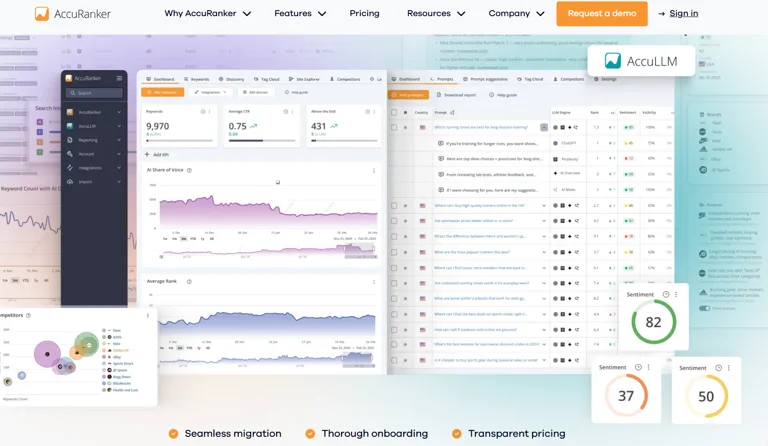Click the orange Add prompts button
Screen dimensions: 768x446
tap(408, 95)
